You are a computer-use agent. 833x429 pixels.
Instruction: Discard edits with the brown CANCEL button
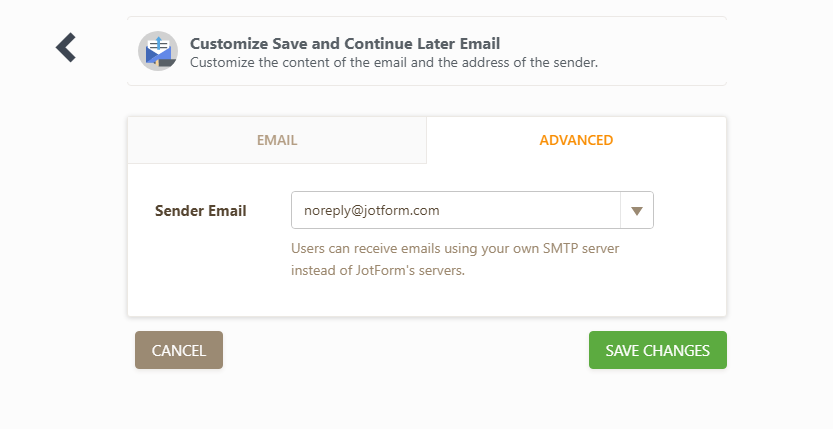pyautogui.click(x=179, y=350)
